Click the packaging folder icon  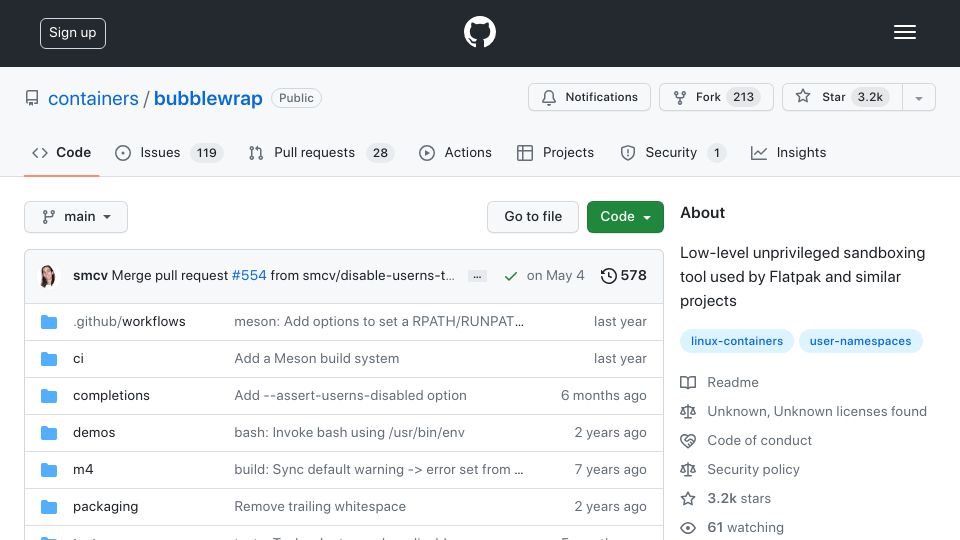49,507
